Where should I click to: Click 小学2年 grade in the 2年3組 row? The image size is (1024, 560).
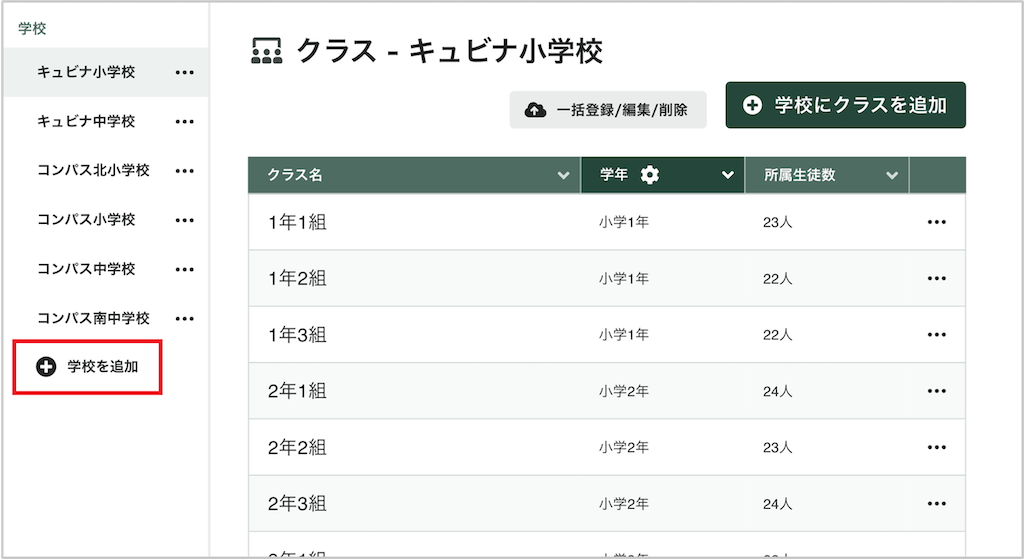tap(624, 504)
